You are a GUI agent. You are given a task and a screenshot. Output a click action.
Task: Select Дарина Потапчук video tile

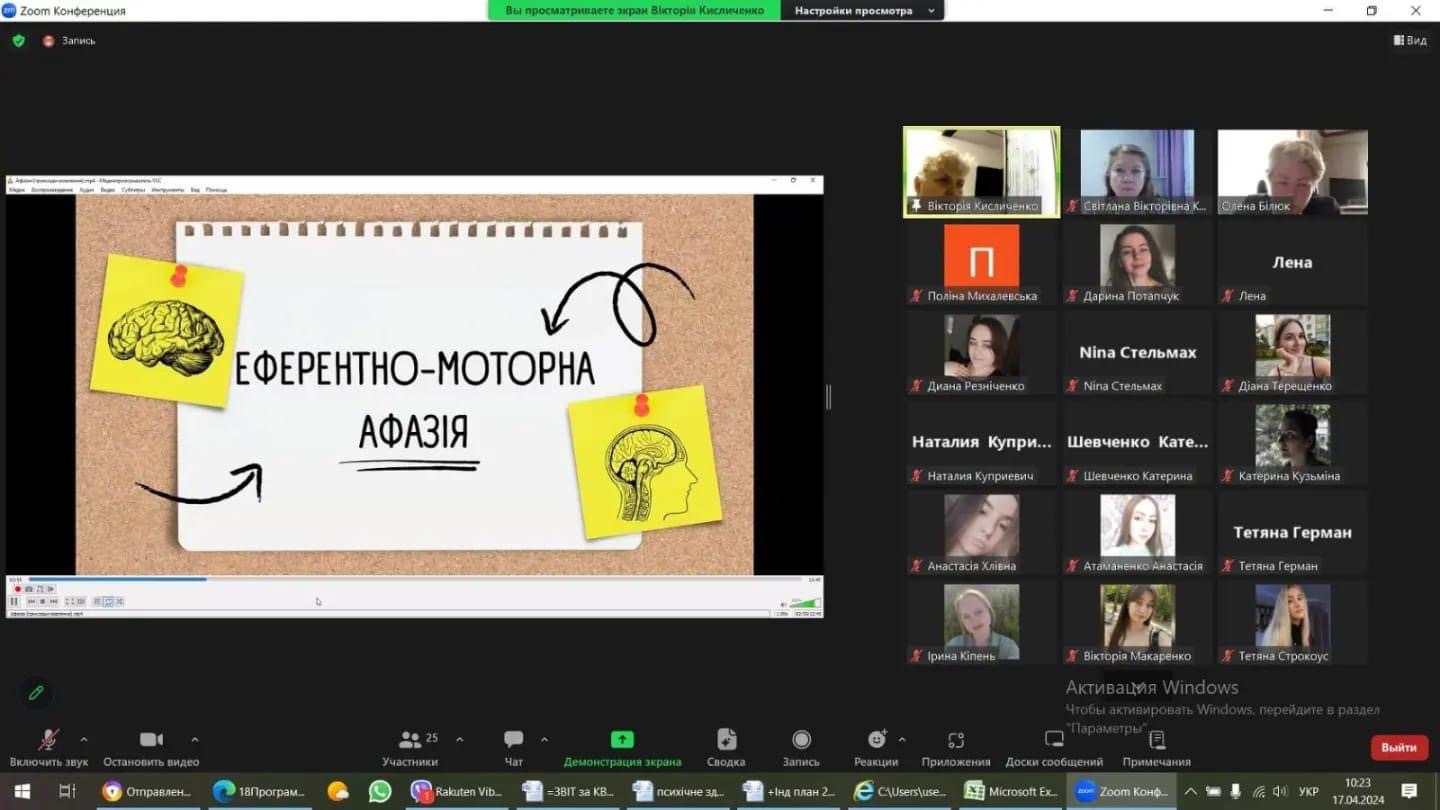(1137, 262)
